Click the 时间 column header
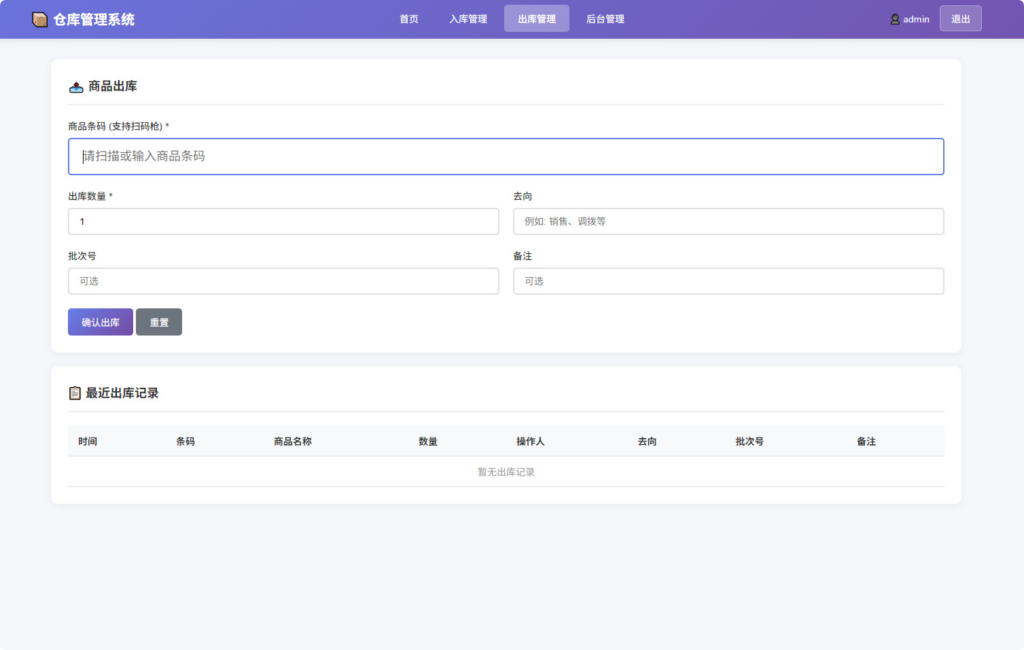1024x650 pixels. tap(88, 442)
